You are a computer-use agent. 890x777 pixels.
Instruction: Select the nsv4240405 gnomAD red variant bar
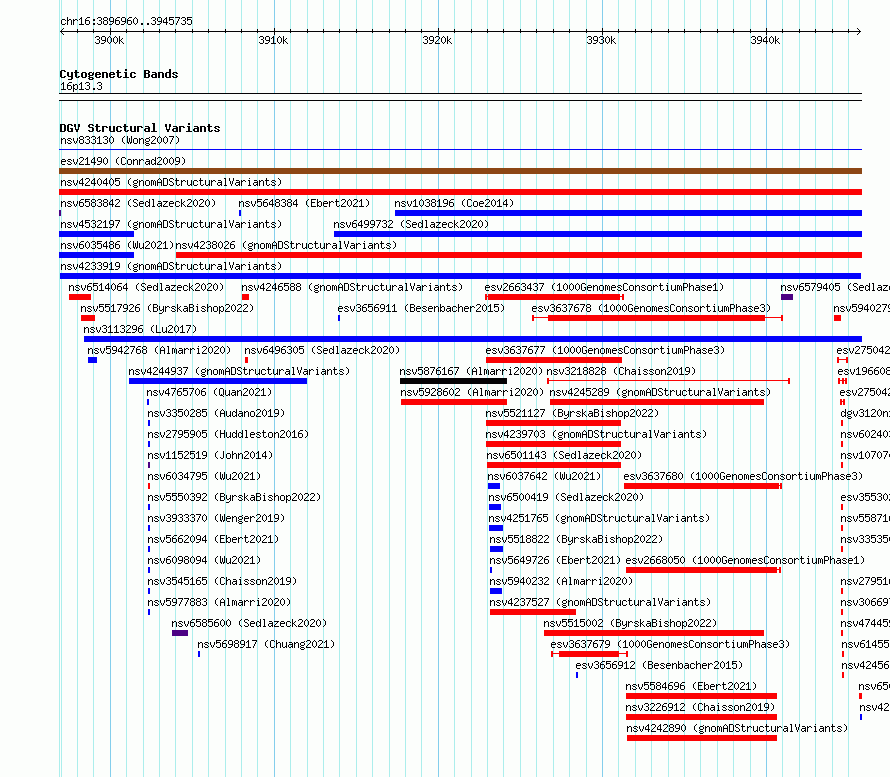[460, 192]
